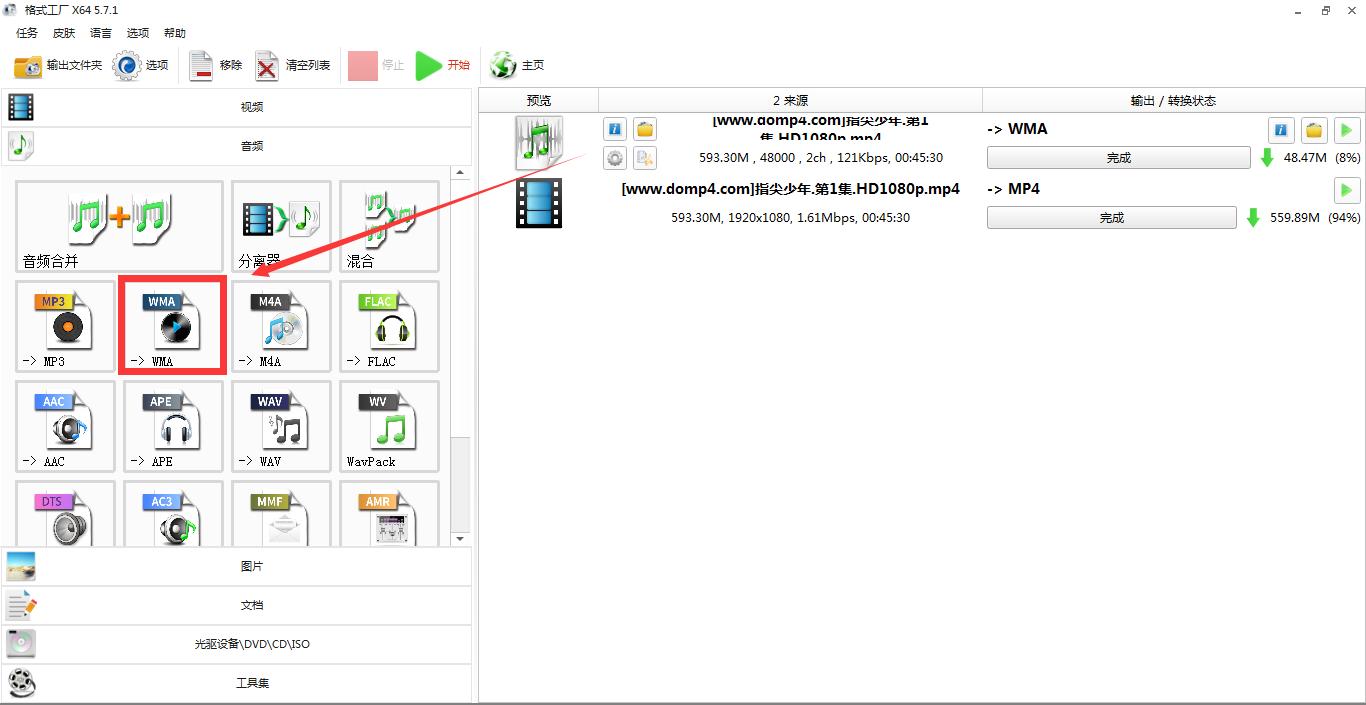Click WMA output info icon

tap(1282, 130)
